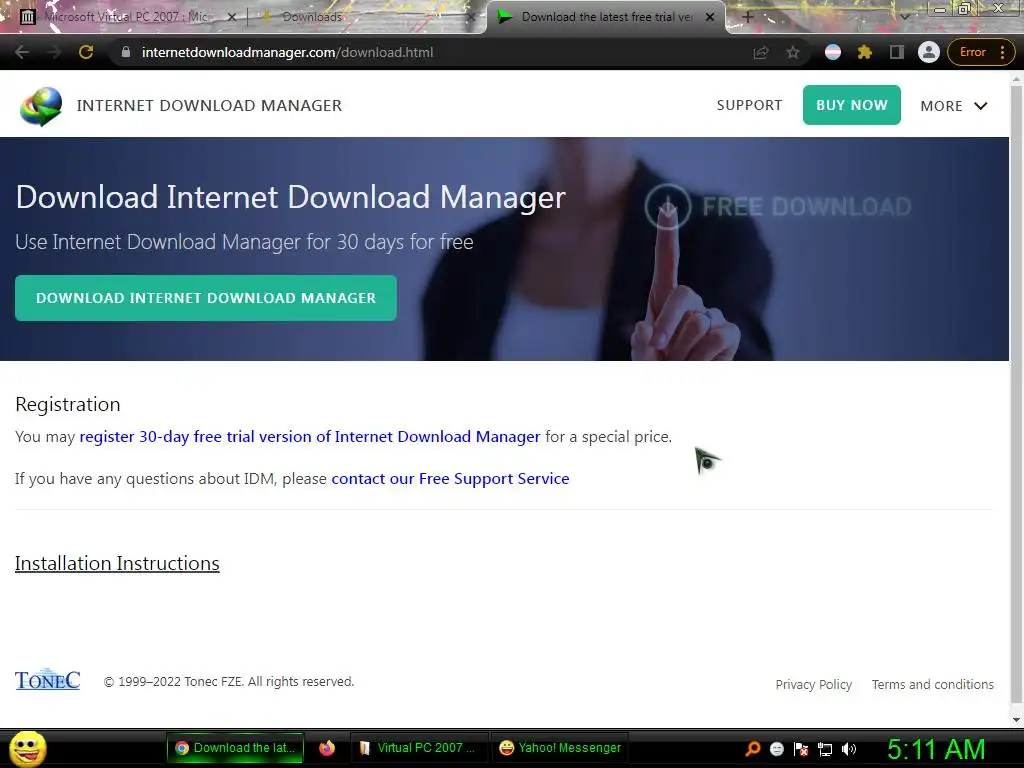Click the browser back arrow
Image resolution: width=1024 pixels, height=768 pixels.
(x=22, y=52)
